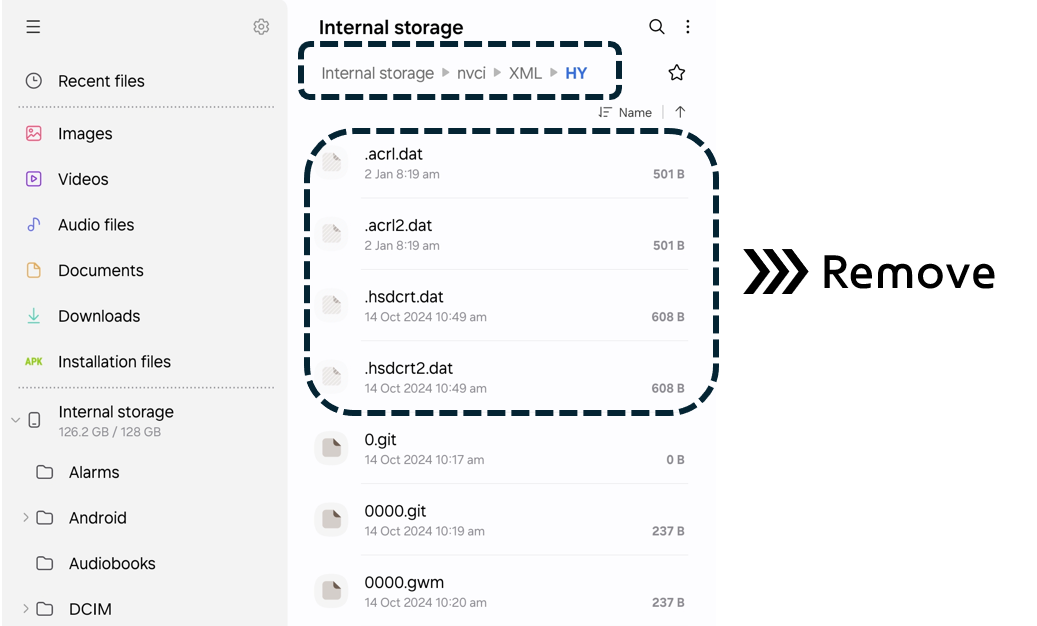Open settings via the gear icon
Image resolution: width=1037 pixels, height=626 pixels.
coord(261,26)
